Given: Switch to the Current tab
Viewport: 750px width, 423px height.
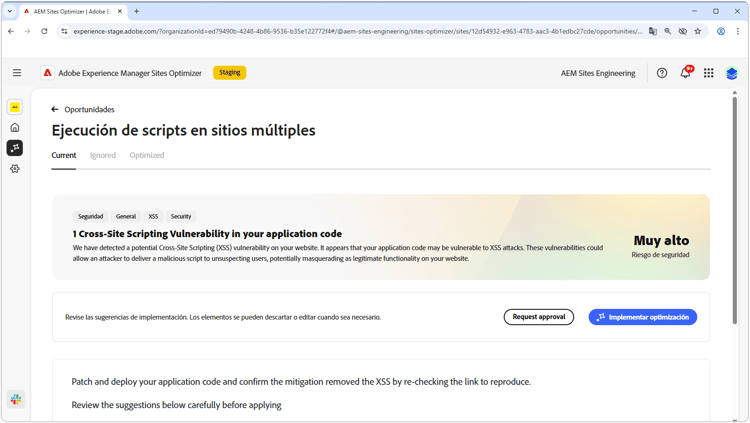Looking at the screenshot, I should [64, 155].
